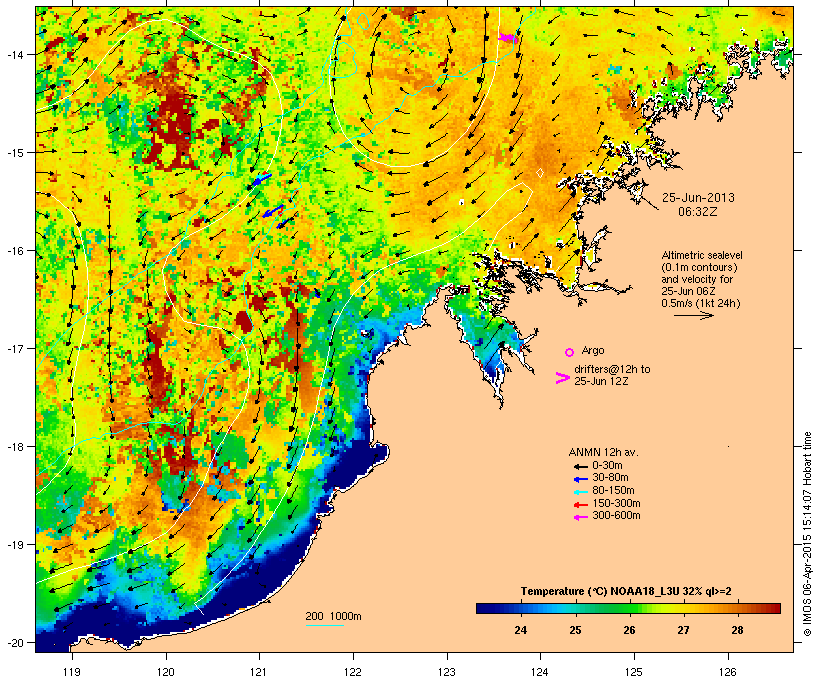Click the '80-150m' depth label
The height and width of the screenshot is (680, 820).
(x=613, y=491)
